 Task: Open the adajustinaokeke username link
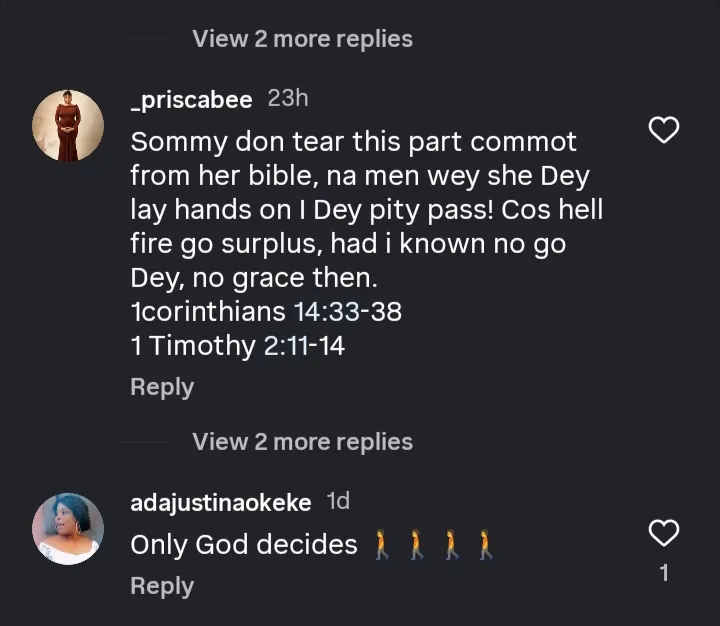point(221,502)
